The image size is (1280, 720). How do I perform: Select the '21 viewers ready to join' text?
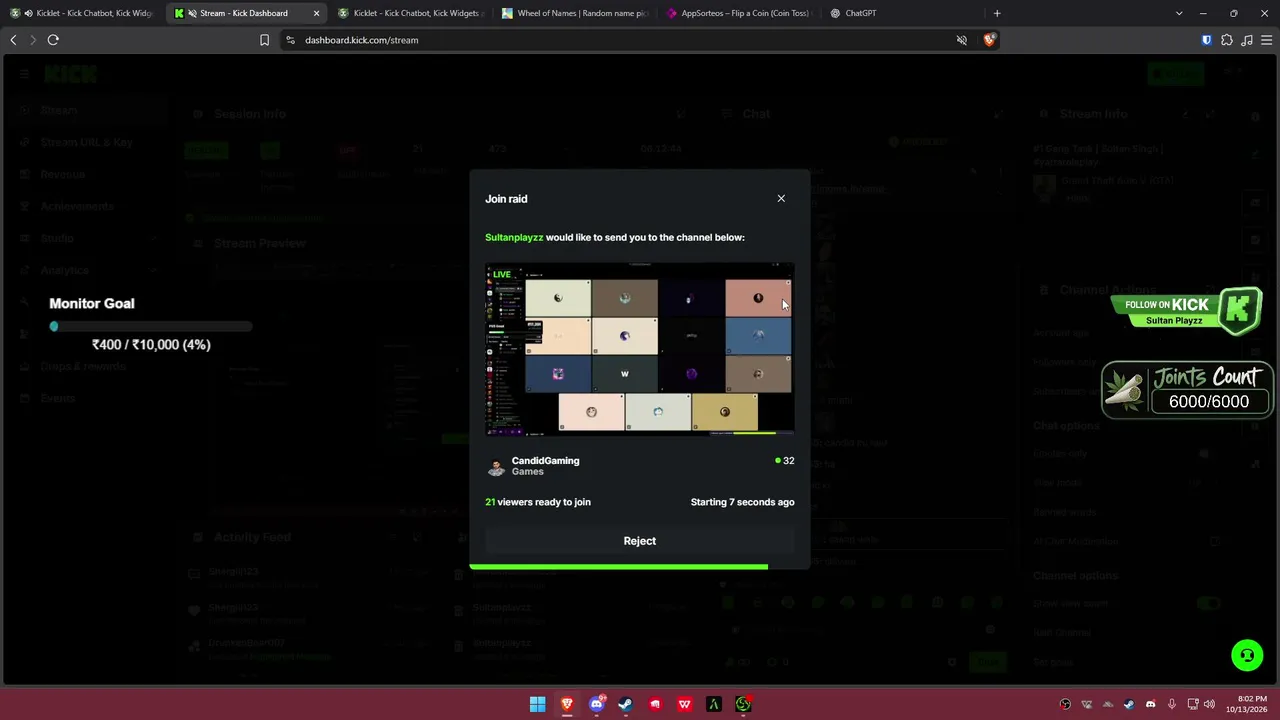tap(538, 502)
